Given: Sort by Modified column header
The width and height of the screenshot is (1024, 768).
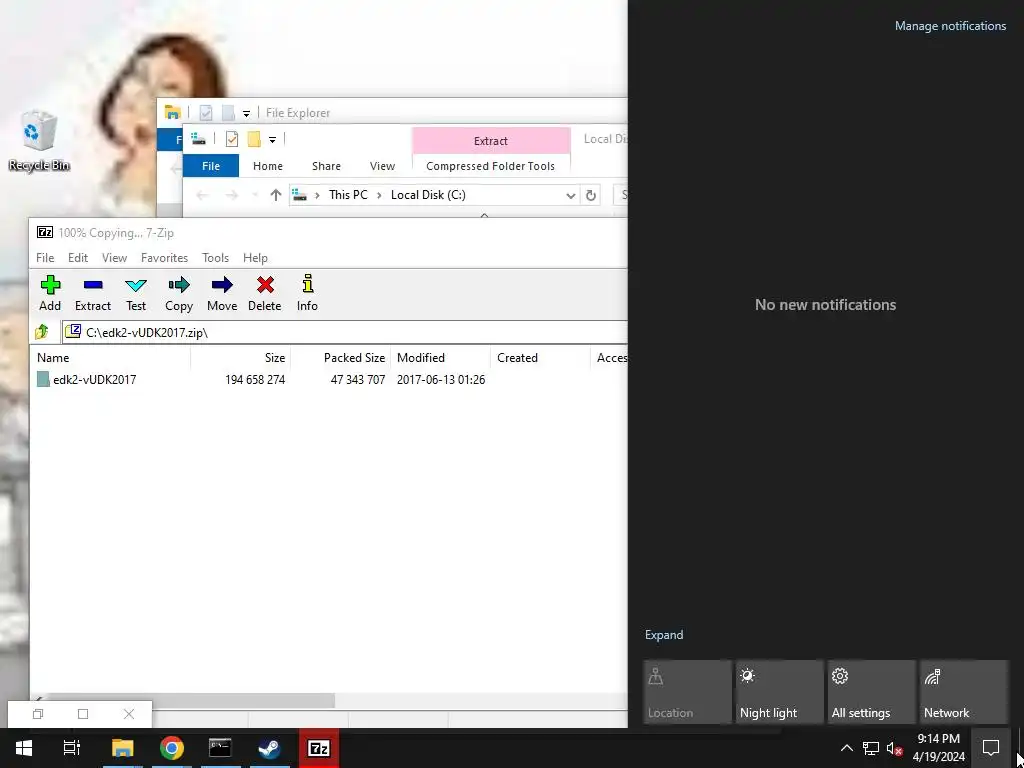Looking at the screenshot, I should point(440,358).
